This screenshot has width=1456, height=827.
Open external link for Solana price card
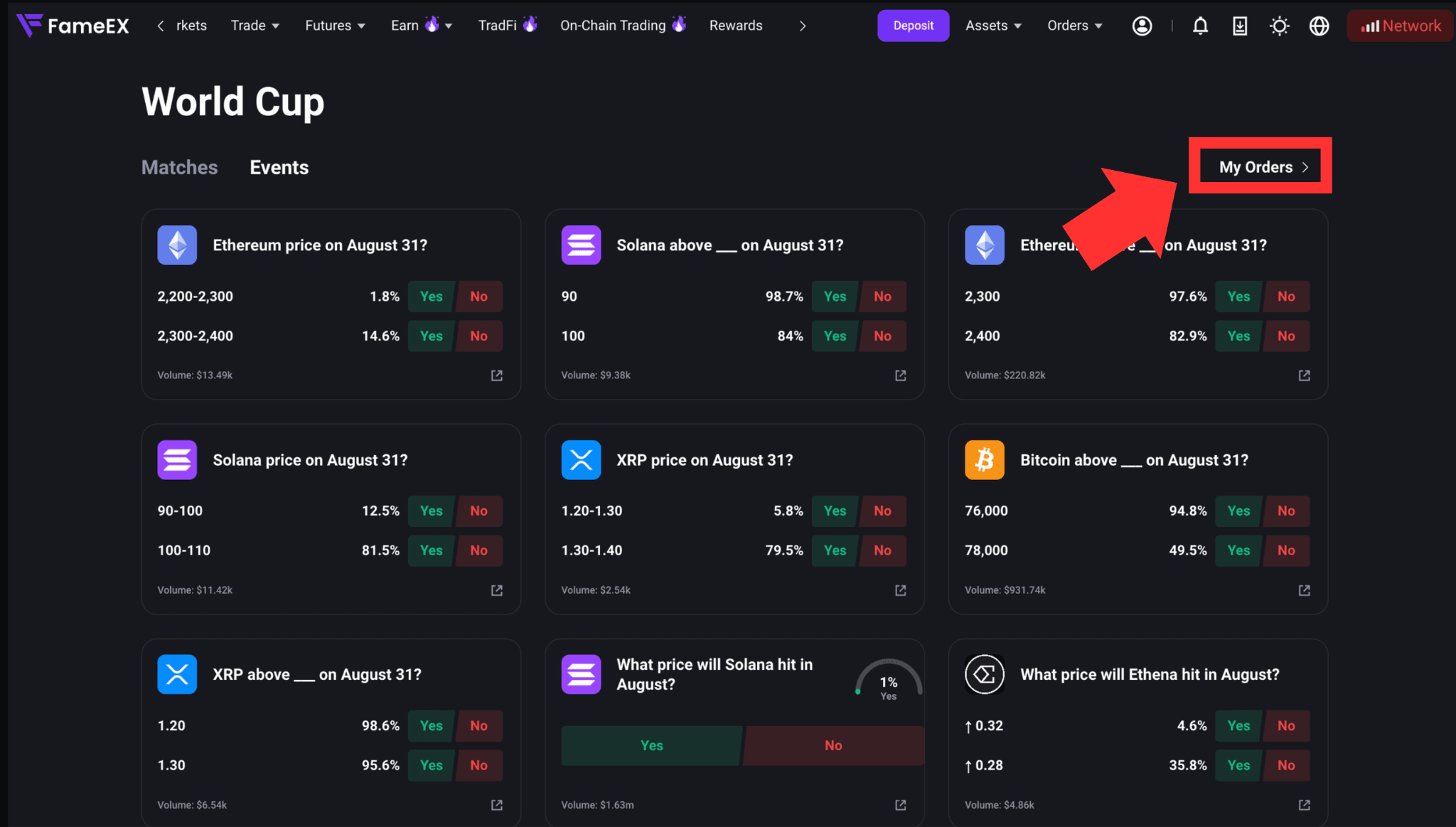497,590
